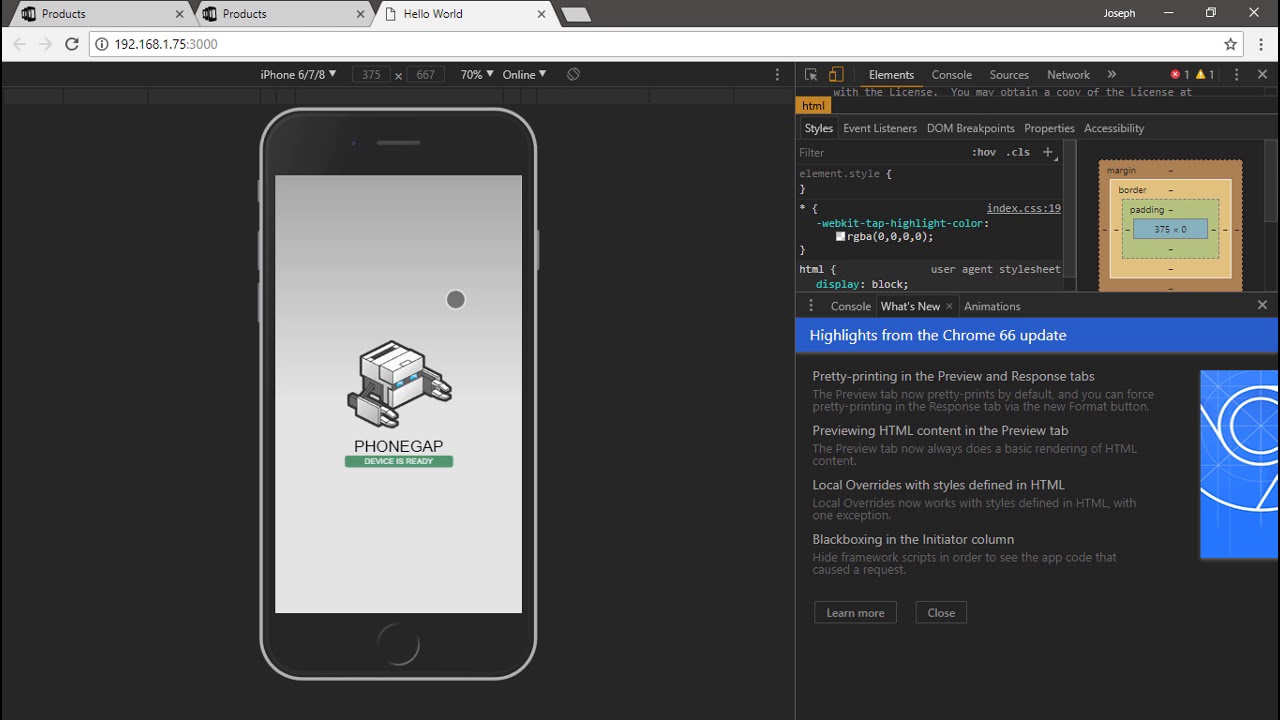Reload the page

[x=72, y=44]
